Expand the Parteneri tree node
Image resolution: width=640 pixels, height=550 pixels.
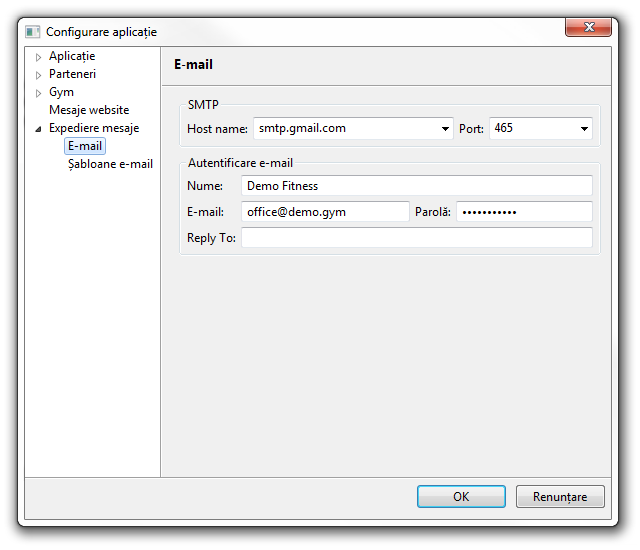coord(39,75)
